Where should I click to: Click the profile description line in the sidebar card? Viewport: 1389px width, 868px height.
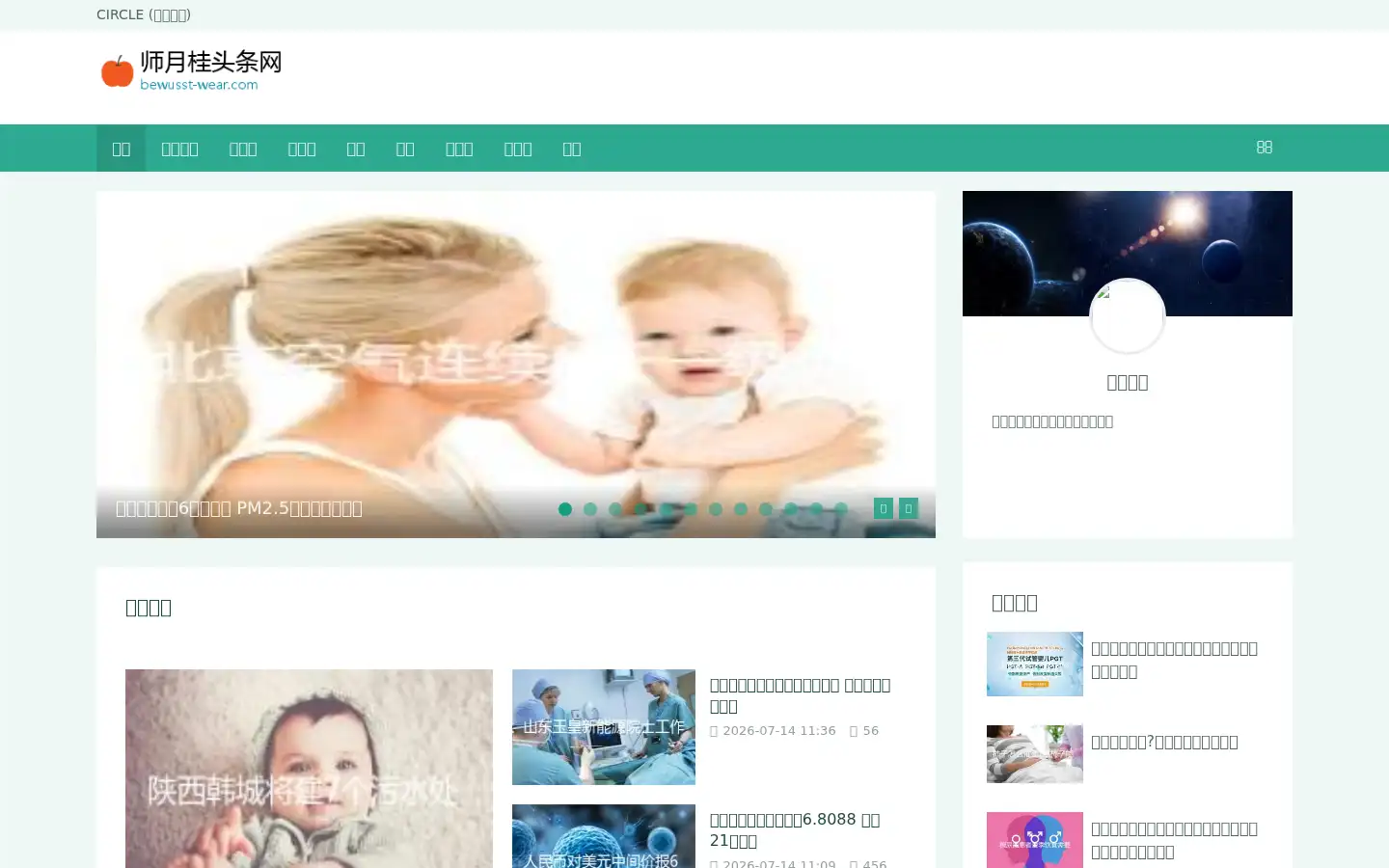(x=1052, y=421)
